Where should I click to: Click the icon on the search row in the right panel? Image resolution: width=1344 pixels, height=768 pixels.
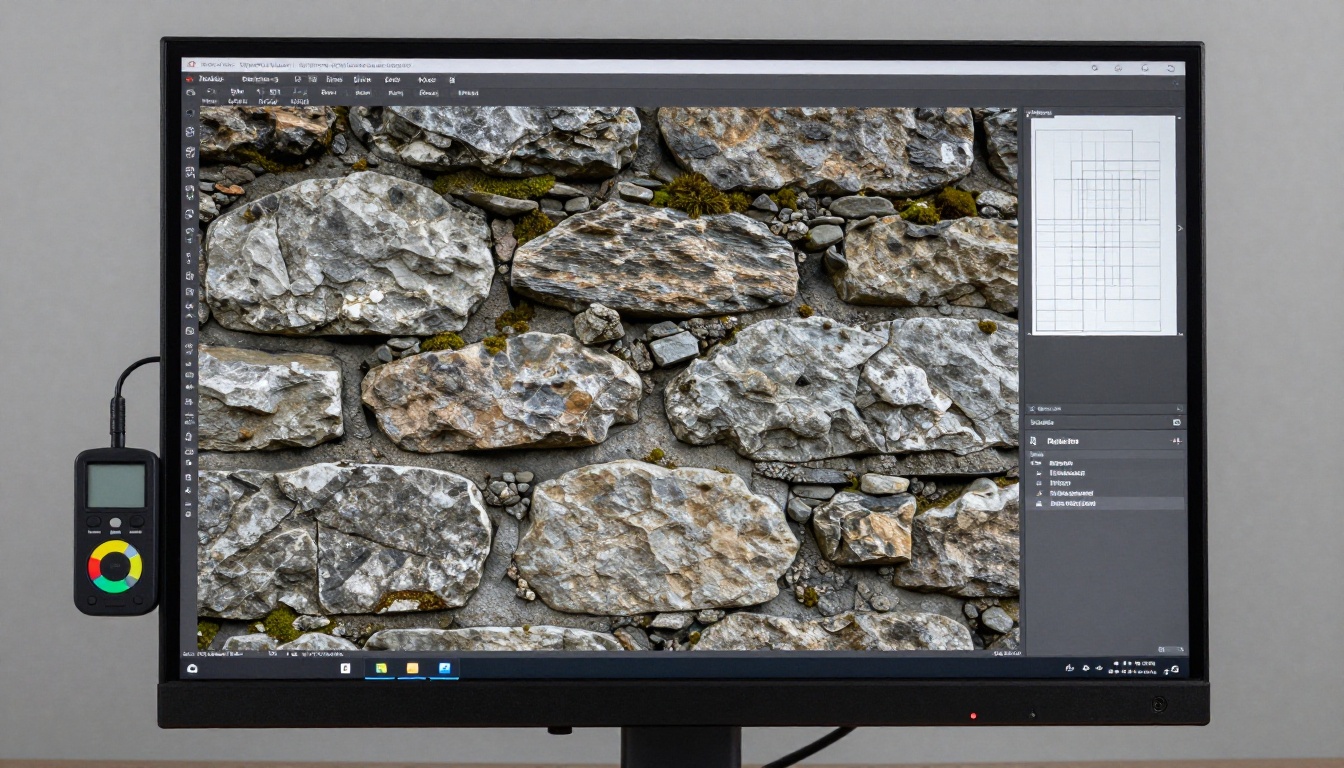1177,422
